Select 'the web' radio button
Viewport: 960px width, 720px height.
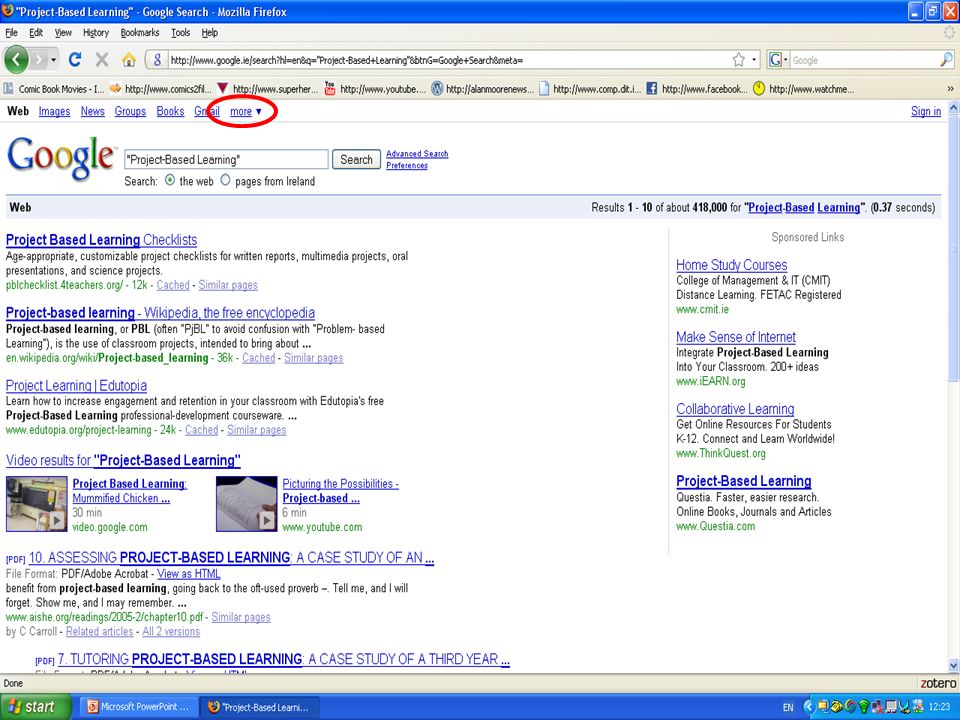pyautogui.click(x=170, y=180)
